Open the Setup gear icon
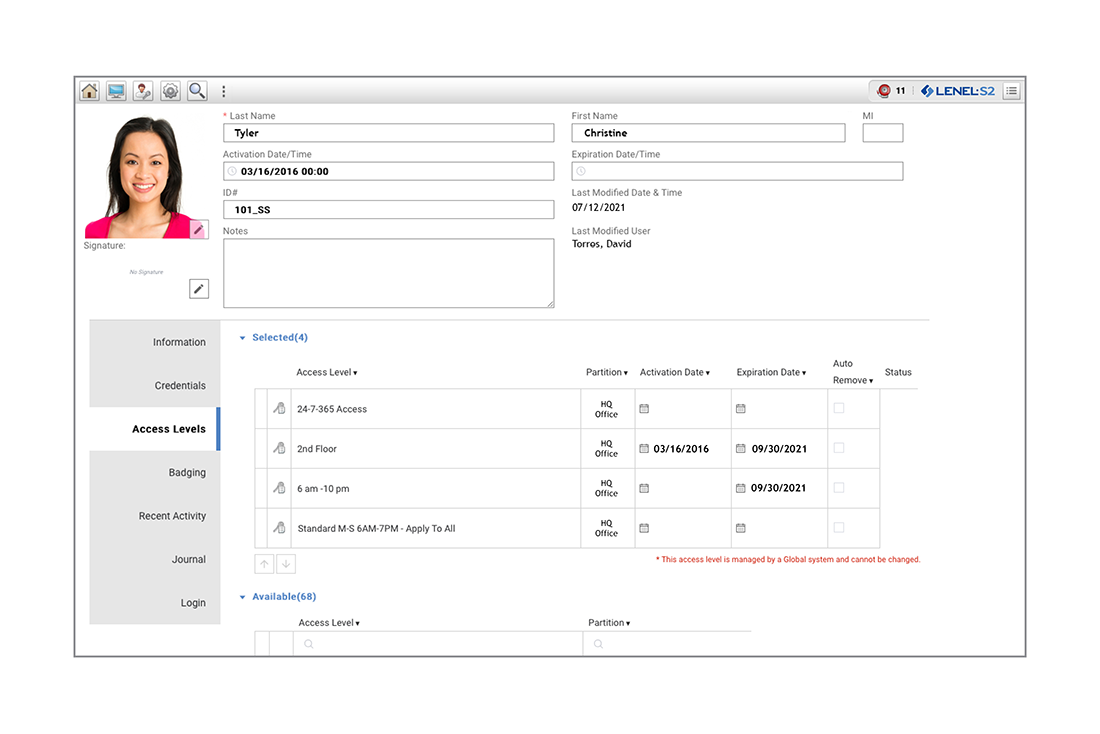Image resolution: width=1100 pixels, height=734 pixels. (170, 91)
